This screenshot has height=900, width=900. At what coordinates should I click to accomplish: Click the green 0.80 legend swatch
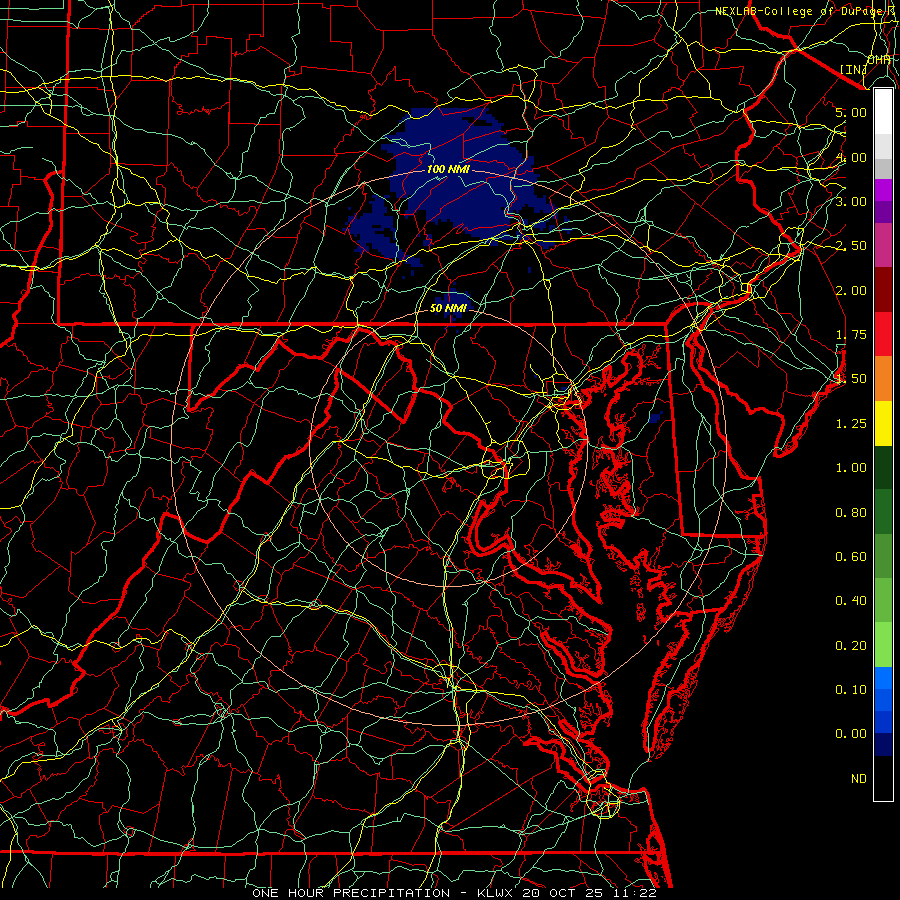click(x=883, y=511)
